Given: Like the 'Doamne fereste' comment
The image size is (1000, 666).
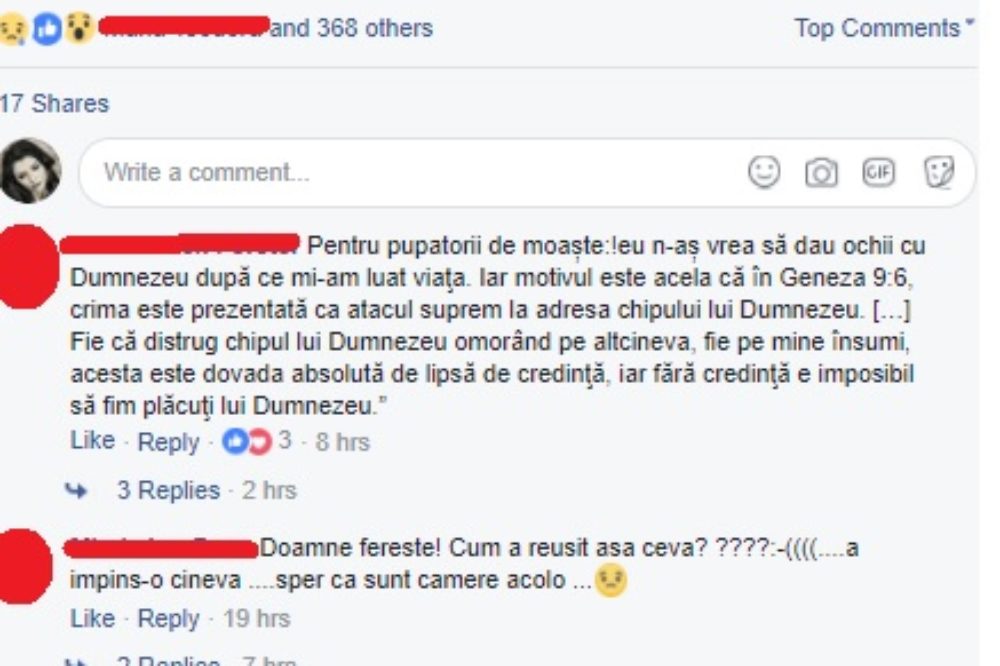Looking at the screenshot, I should click(x=92, y=618).
